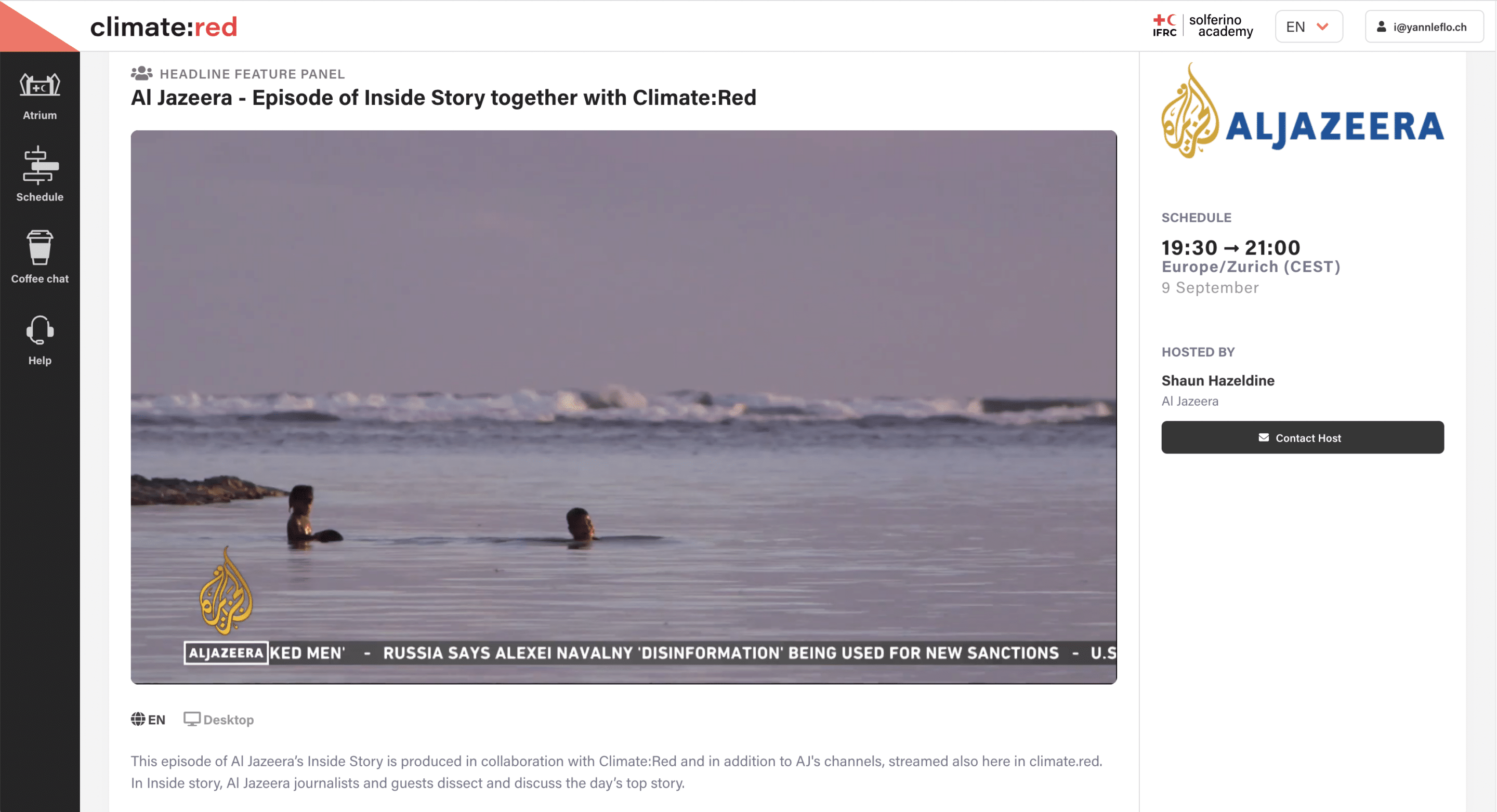Open the i@yannleflo.ch account menu
This screenshot has height=812, width=1497.
pyautogui.click(x=1424, y=26)
